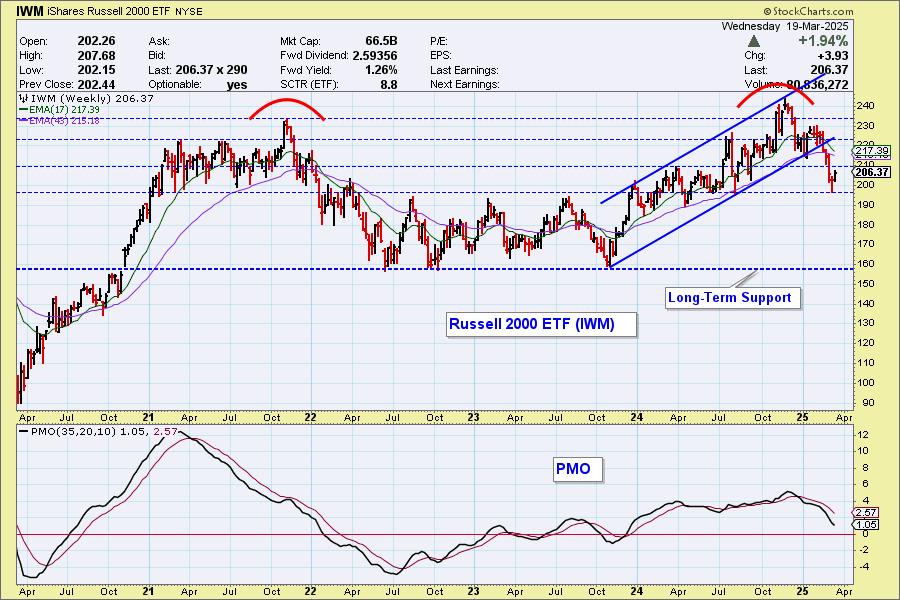This screenshot has width=900, height=600.
Task: Click the Long-Term Support callout label
Action: click(732, 297)
